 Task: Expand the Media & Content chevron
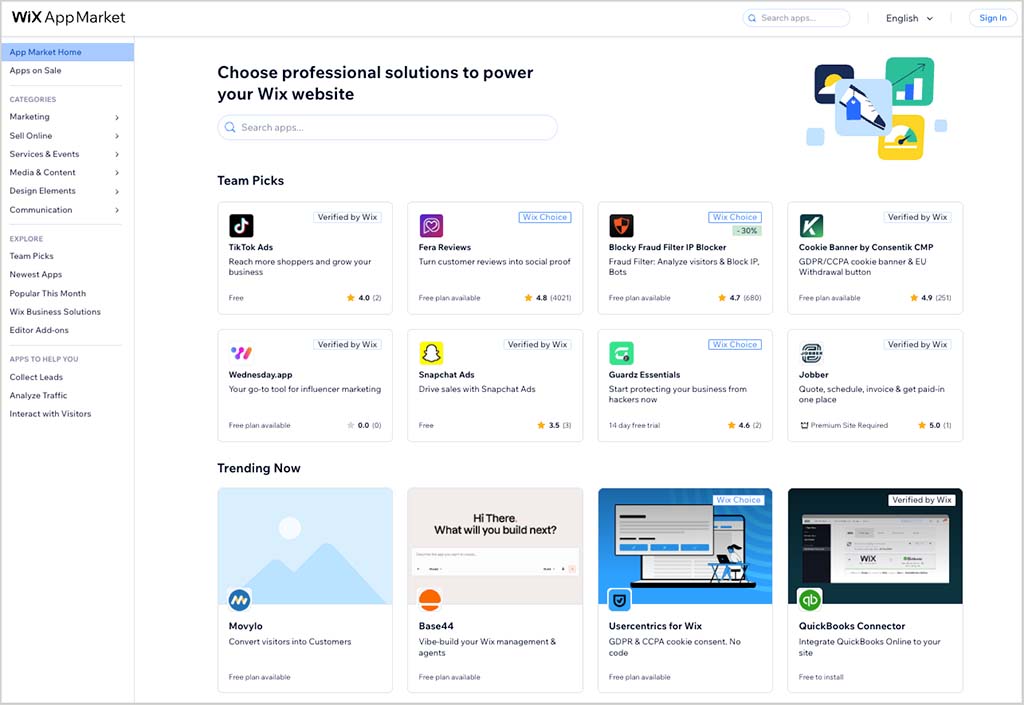117,173
